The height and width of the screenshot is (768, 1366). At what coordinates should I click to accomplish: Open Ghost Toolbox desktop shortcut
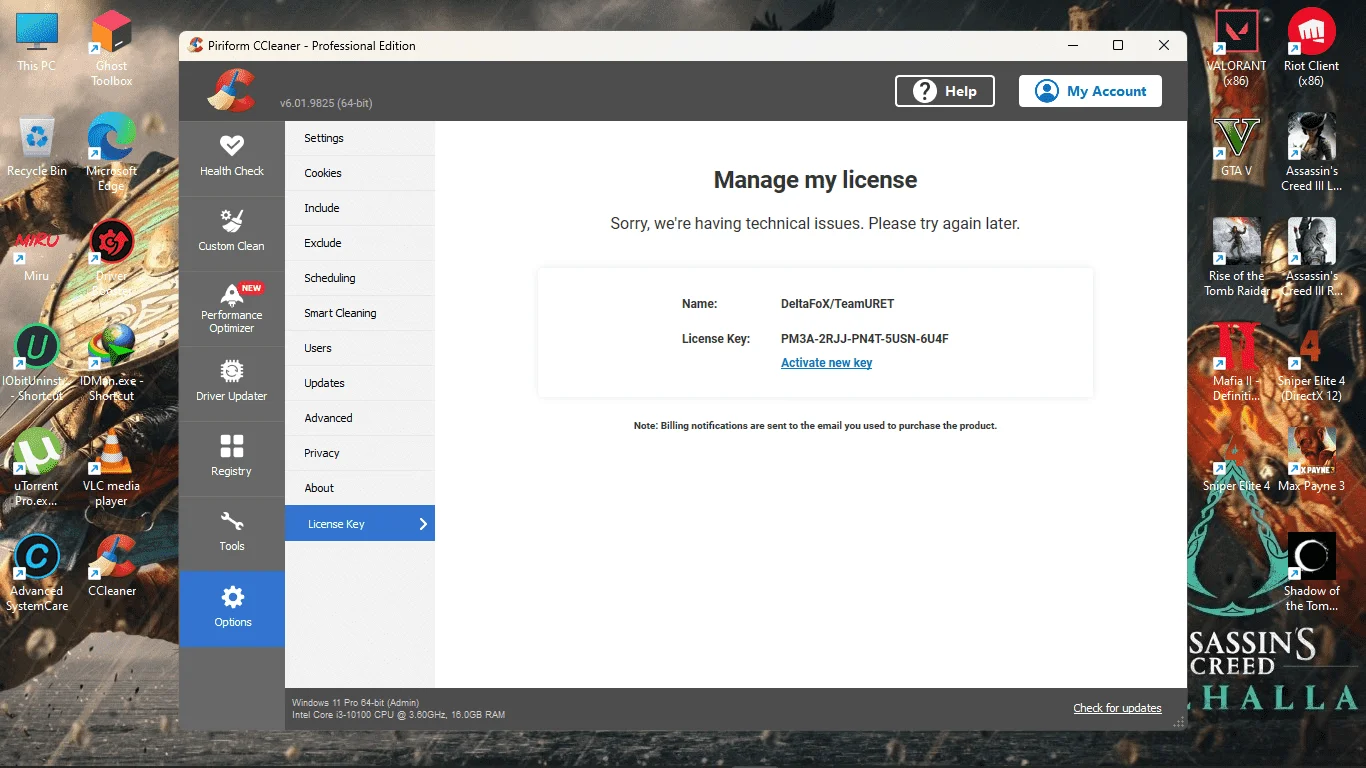coord(111,48)
